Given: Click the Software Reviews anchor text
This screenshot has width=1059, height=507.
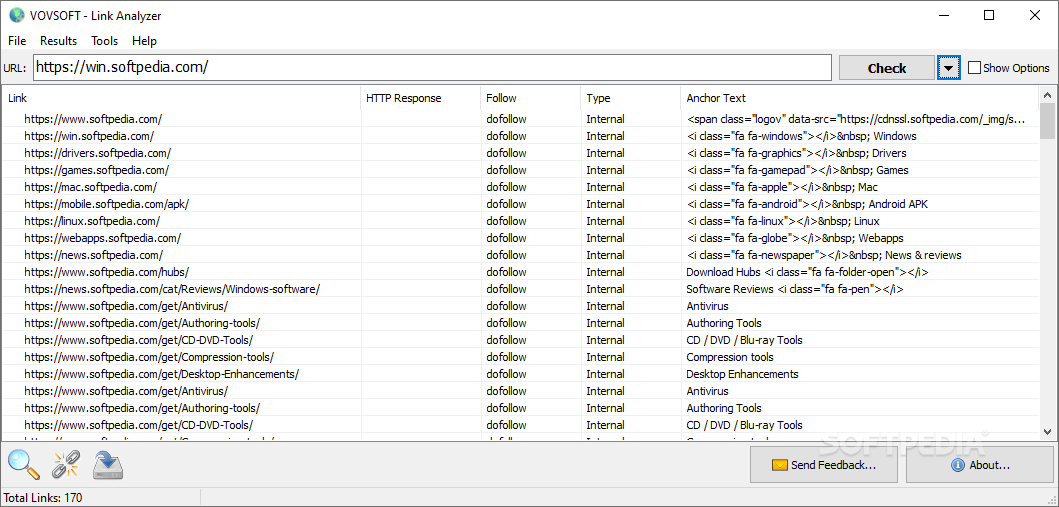Looking at the screenshot, I should click(795, 289).
